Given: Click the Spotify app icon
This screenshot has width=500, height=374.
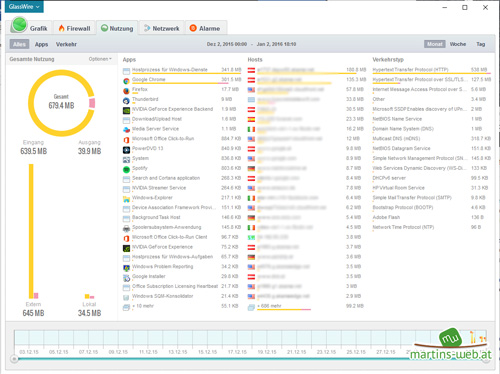Looking at the screenshot, I should click(126, 169).
